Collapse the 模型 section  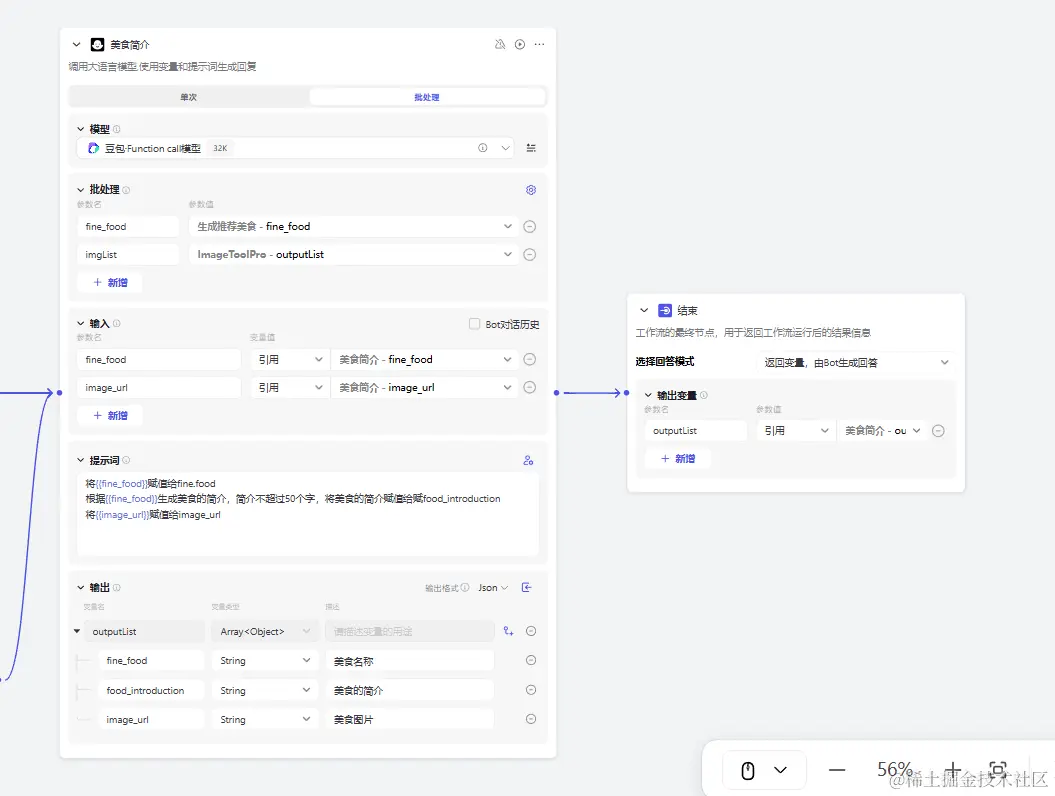coord(81,129)
